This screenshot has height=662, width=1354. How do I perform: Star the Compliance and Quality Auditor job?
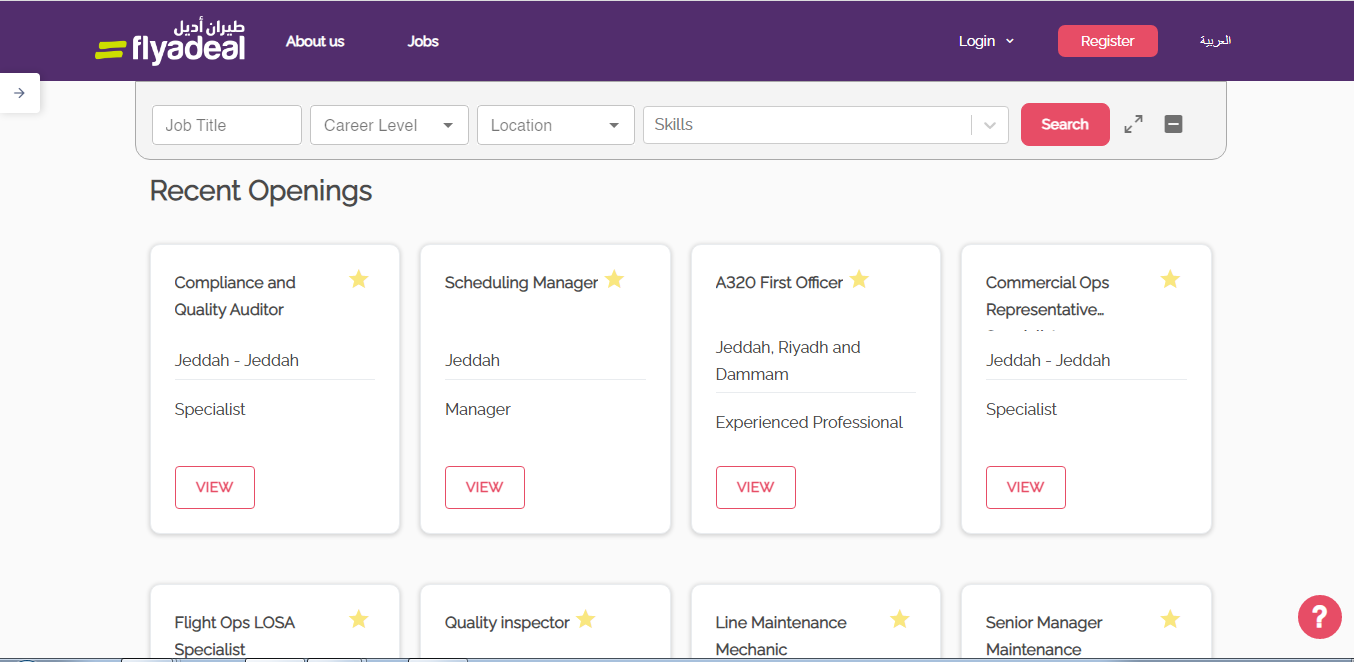pyautogui.click(x=359, y=279)
